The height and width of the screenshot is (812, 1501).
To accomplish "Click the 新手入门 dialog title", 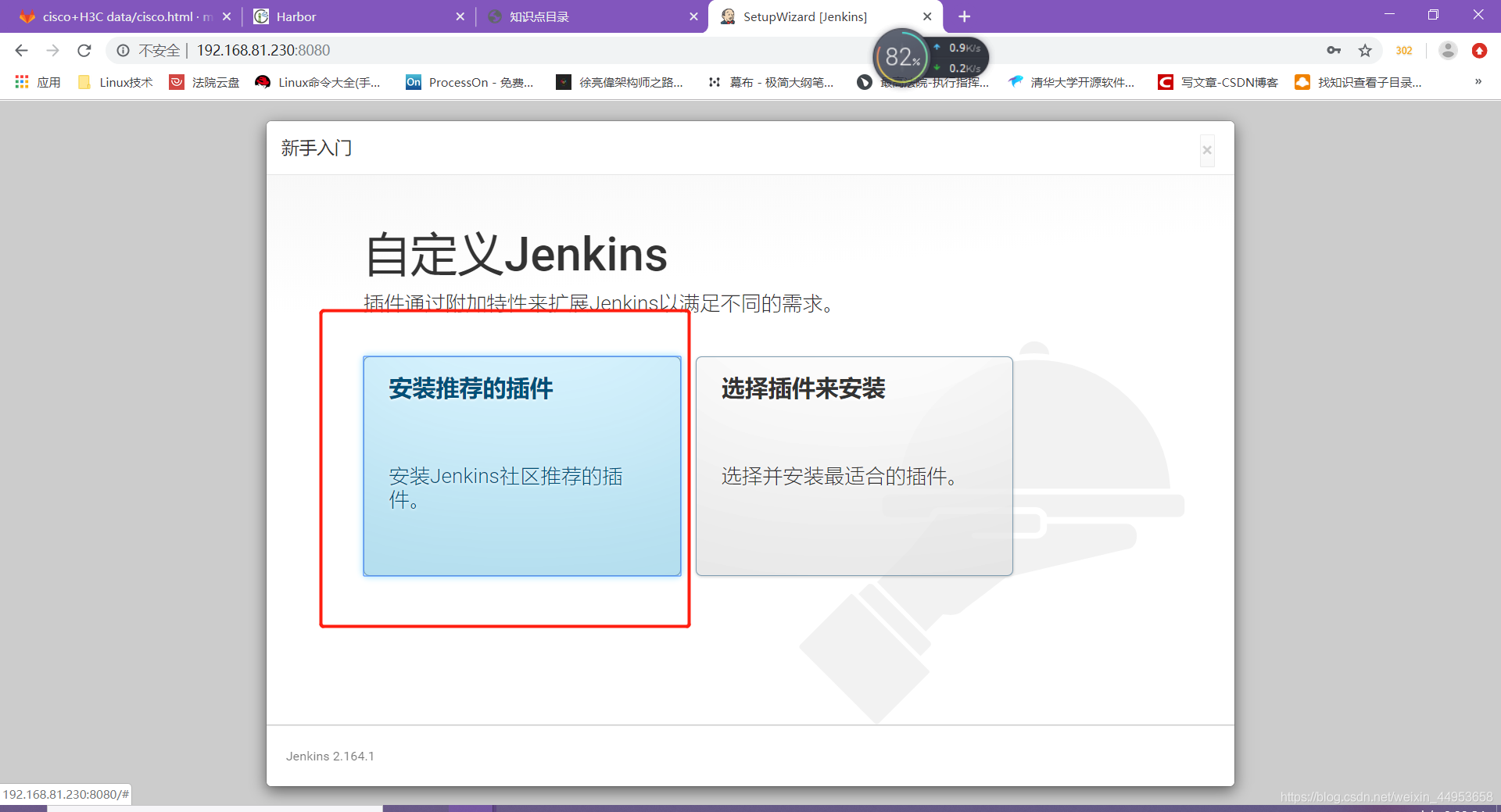I will tap(317, 148).
